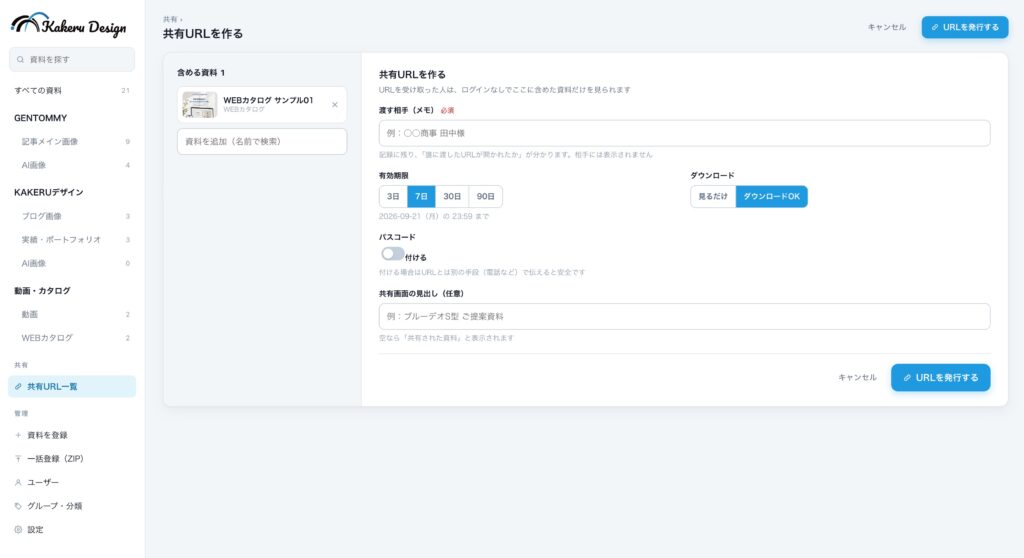This screenshot has height=558, width=1024.
Task: Click the plus icon beside 資料を登録
Action: (18, 435)
